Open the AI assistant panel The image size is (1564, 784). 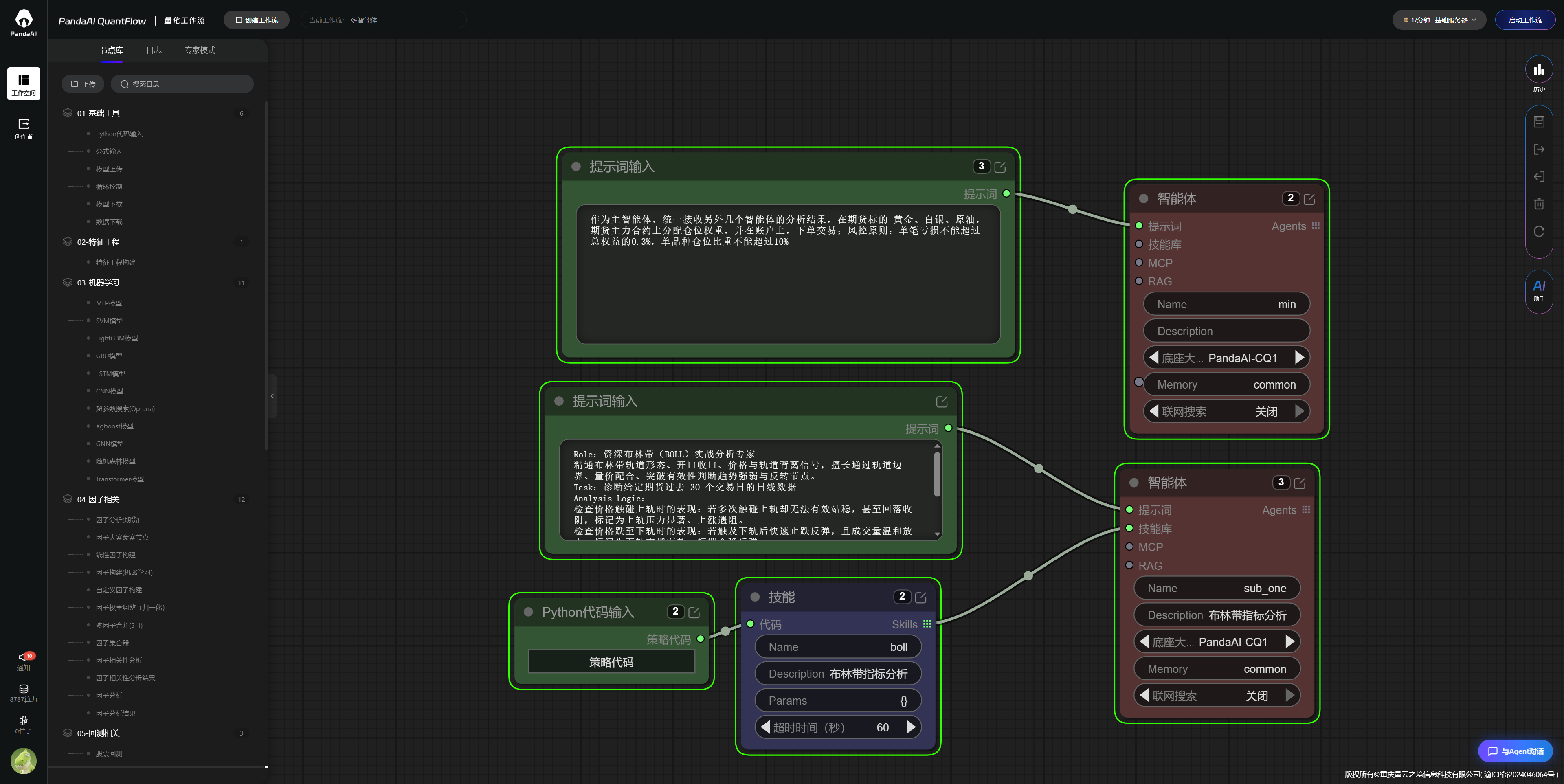[x=1538, y=290]
